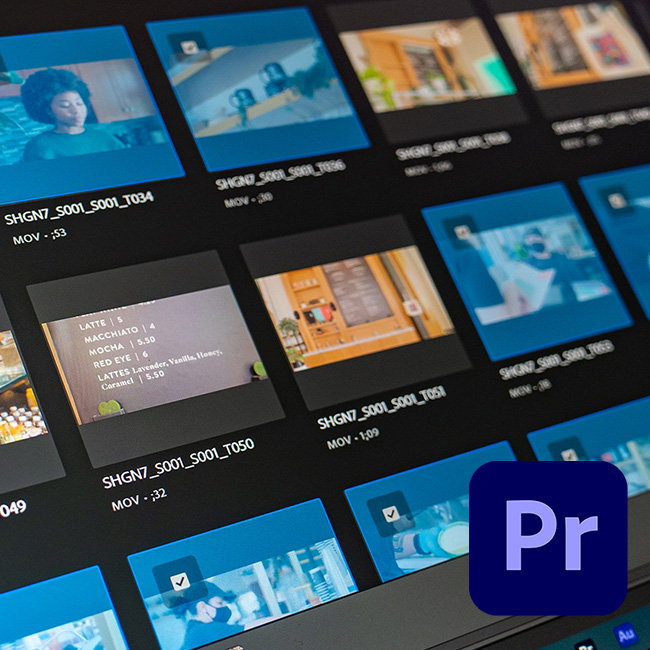Uncheck the checkbox on the bottom masked barista in cap clip
The width and height of the screenshot is (650, 650).
pyautogui.click(x=180, y=581)
